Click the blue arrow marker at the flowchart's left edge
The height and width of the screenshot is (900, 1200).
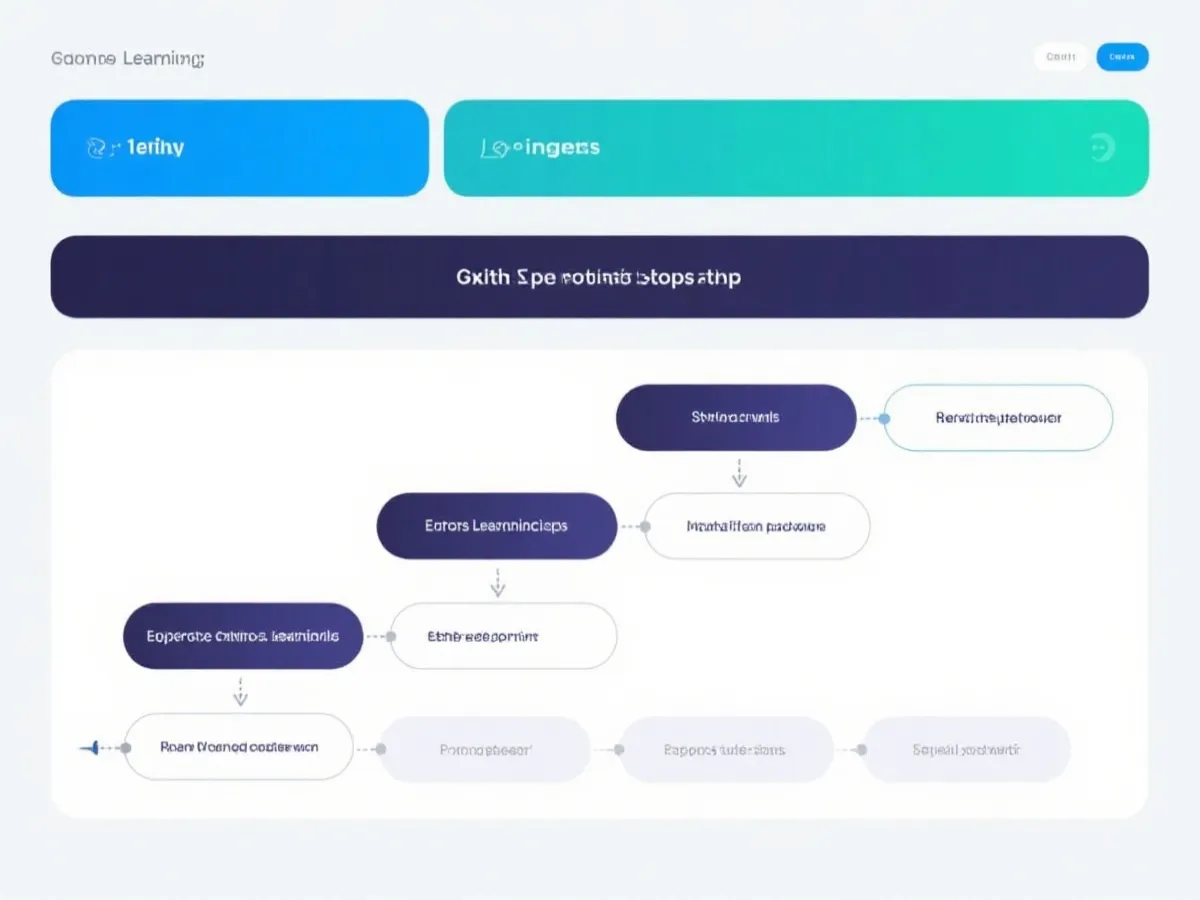click(x=91, y=747)
